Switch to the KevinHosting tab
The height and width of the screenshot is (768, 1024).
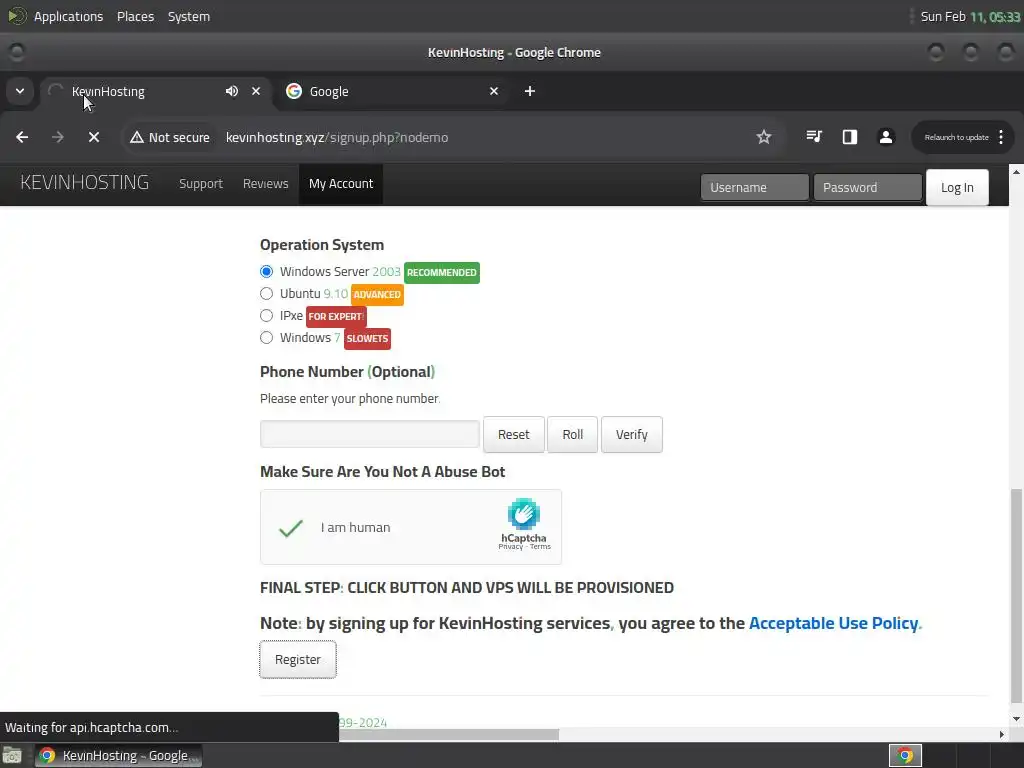point(155,91)
